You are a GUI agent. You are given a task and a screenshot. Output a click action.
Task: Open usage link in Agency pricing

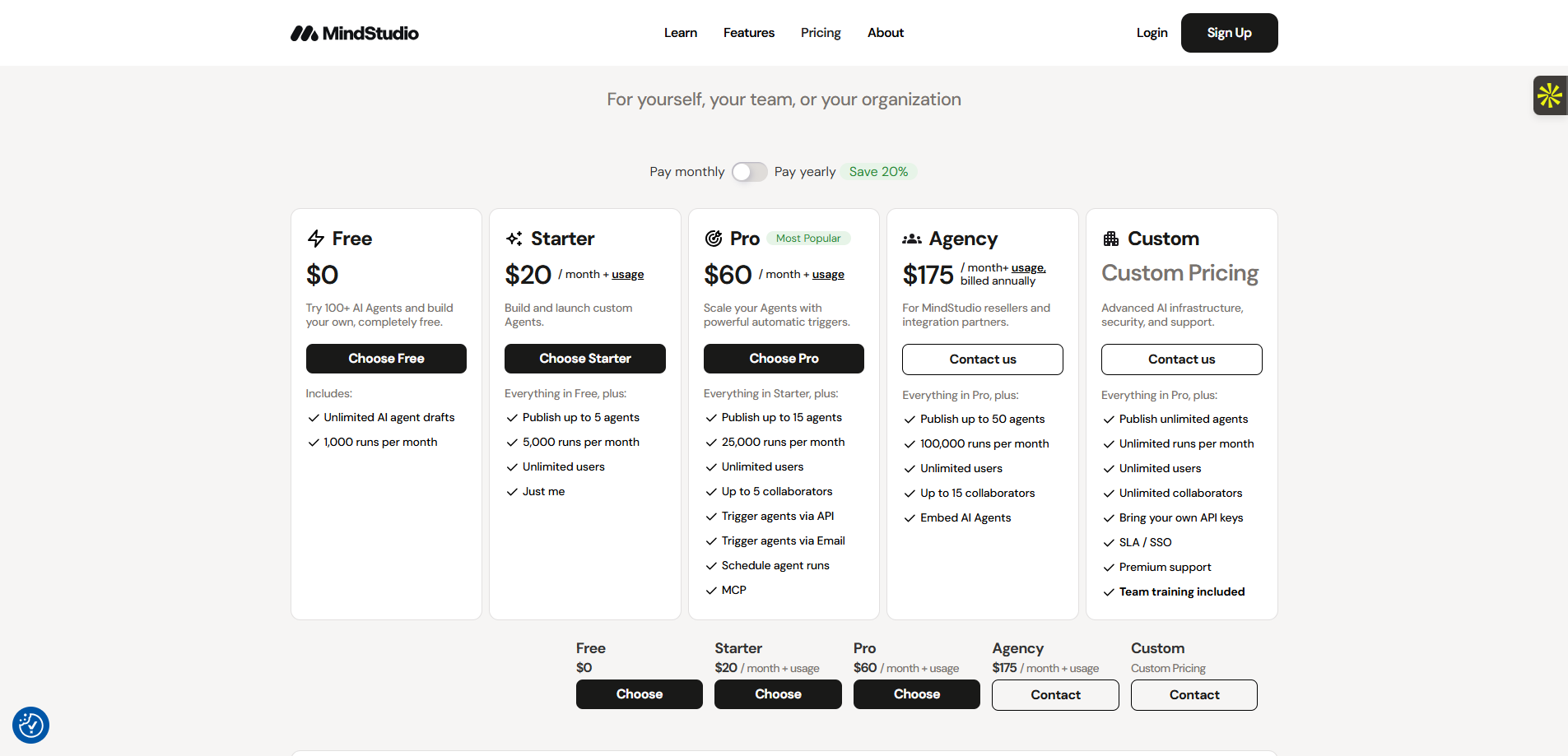tap(1028, 268)
